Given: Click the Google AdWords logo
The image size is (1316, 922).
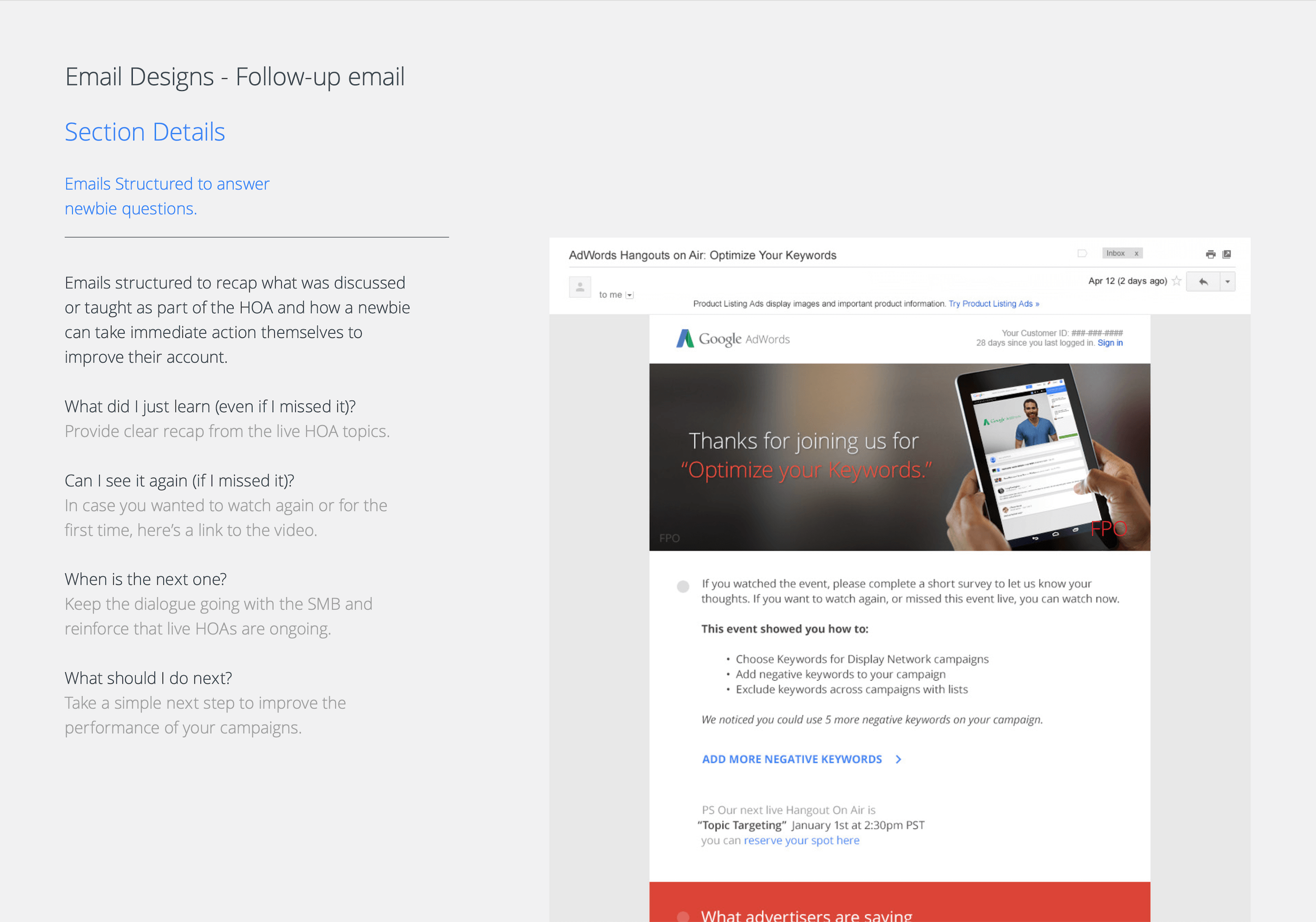Looking at the screenshot, I should point(733,339).
